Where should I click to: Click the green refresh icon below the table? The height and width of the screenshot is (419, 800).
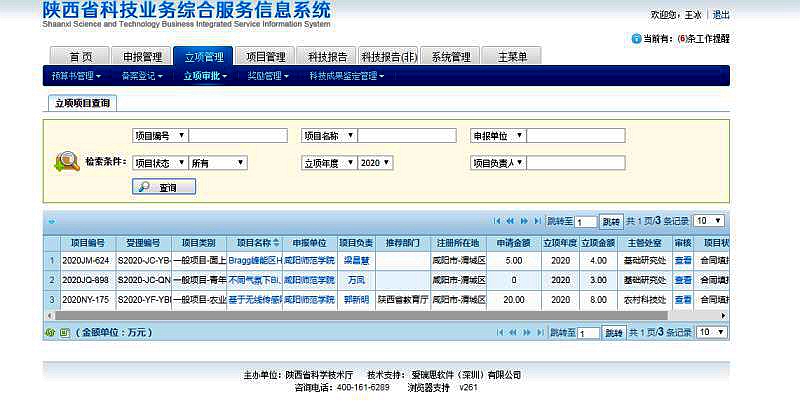coord(50,332)
